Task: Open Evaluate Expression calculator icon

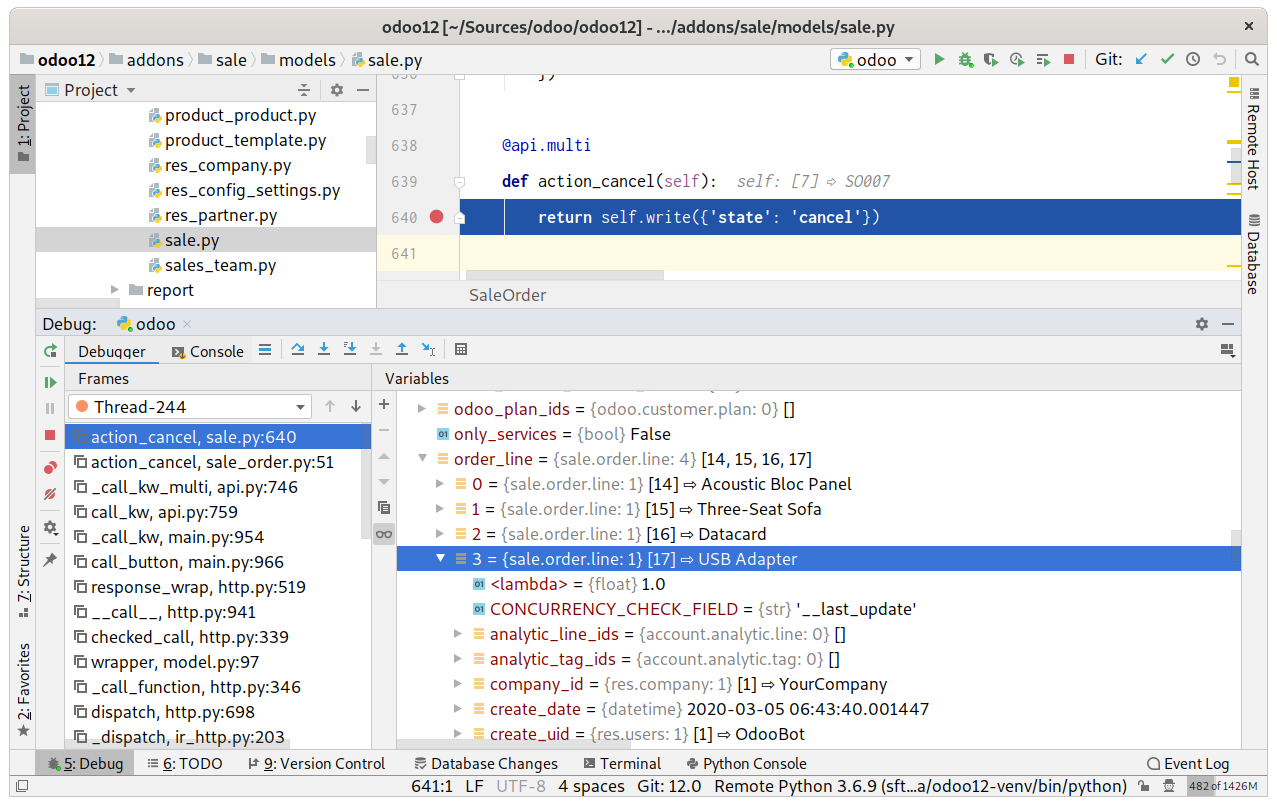Action: pyautogui.click(x=461, y=349)
